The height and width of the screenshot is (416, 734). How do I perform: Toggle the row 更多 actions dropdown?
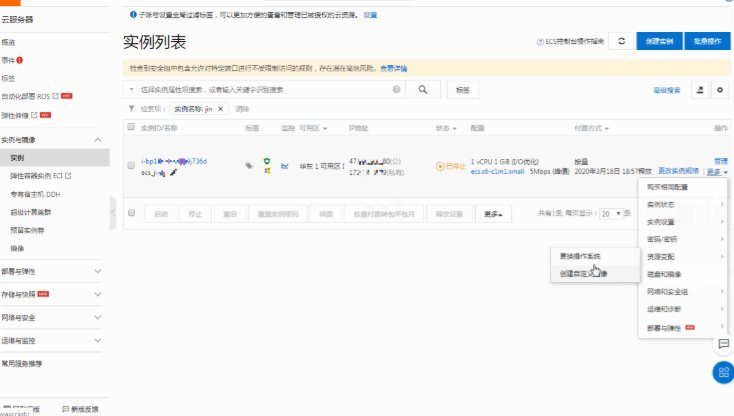pyautogui.click(x=717, y=172)
